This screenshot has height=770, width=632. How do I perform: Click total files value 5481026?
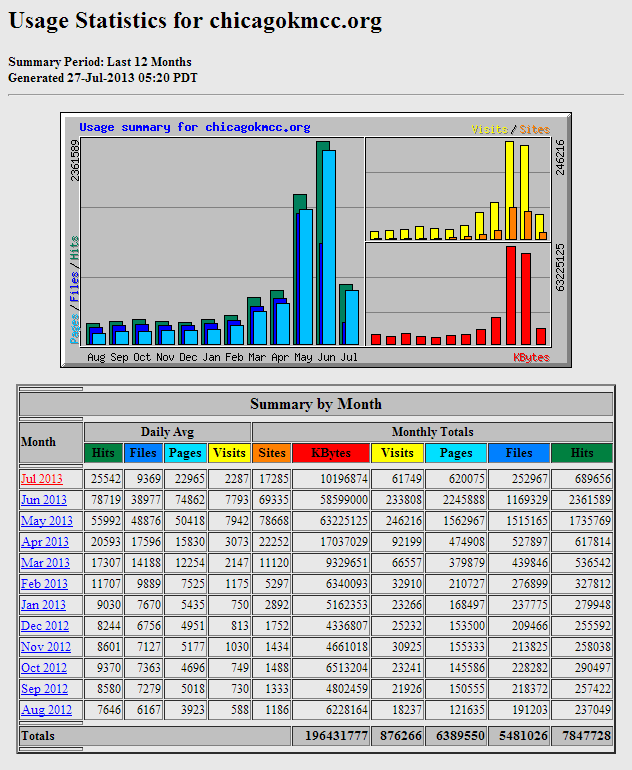523,736
